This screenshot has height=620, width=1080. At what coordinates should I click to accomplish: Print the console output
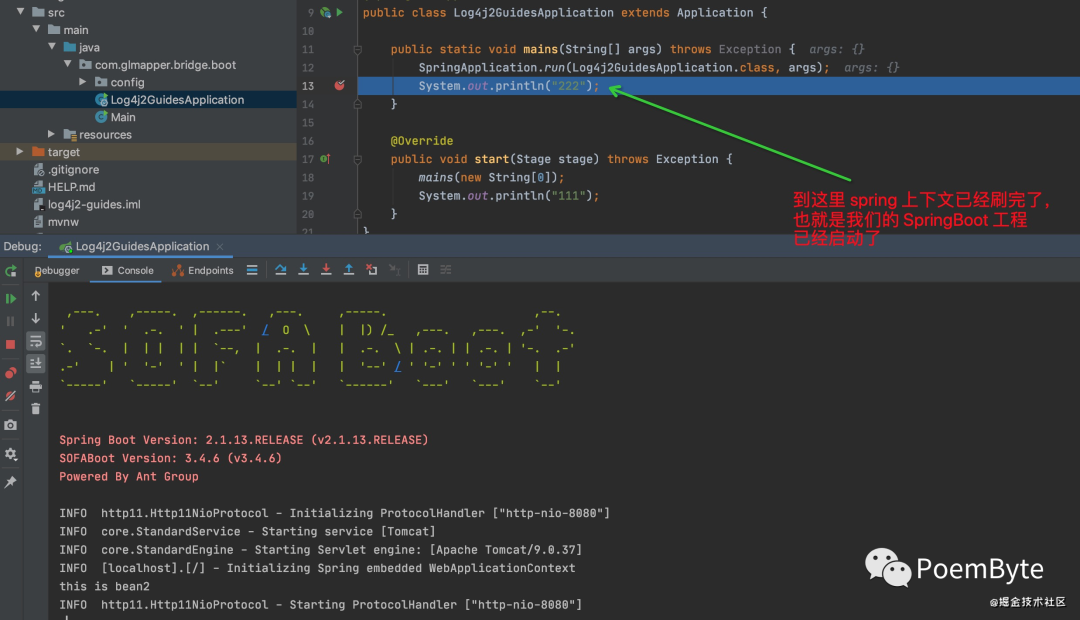click(x=36, y=386)
